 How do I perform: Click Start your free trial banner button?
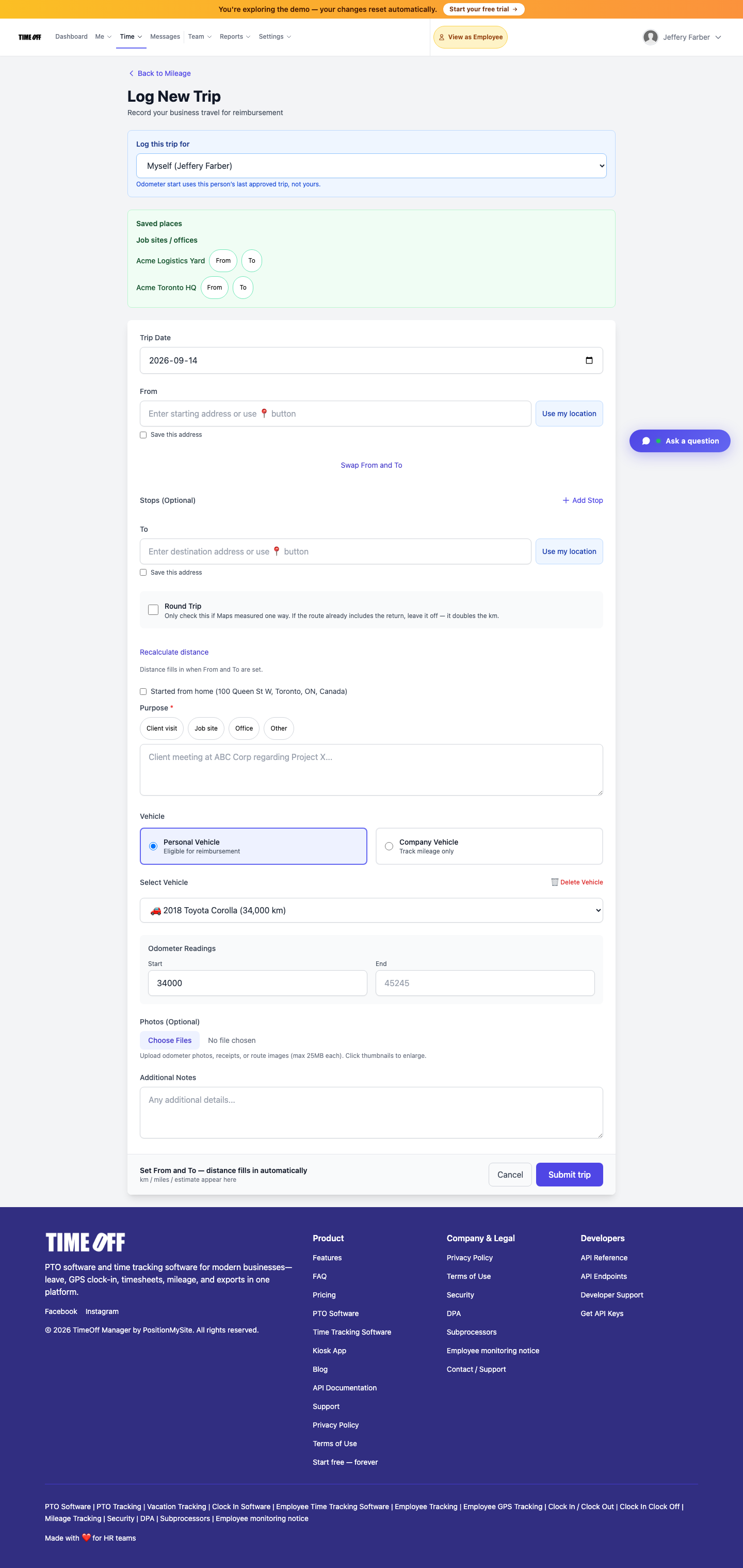pos(484,9)
